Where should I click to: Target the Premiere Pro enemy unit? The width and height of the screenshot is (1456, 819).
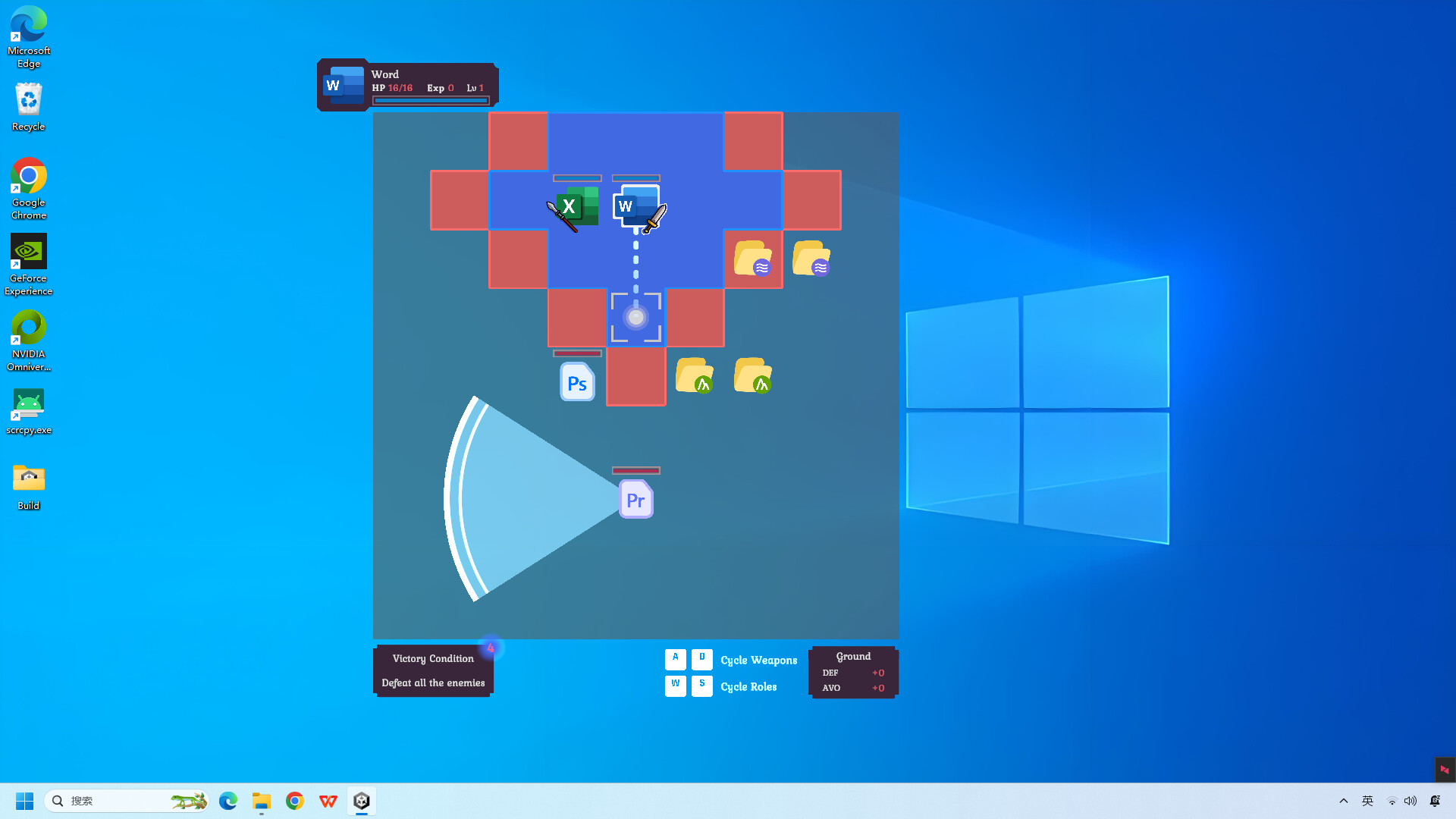[635, 500]
